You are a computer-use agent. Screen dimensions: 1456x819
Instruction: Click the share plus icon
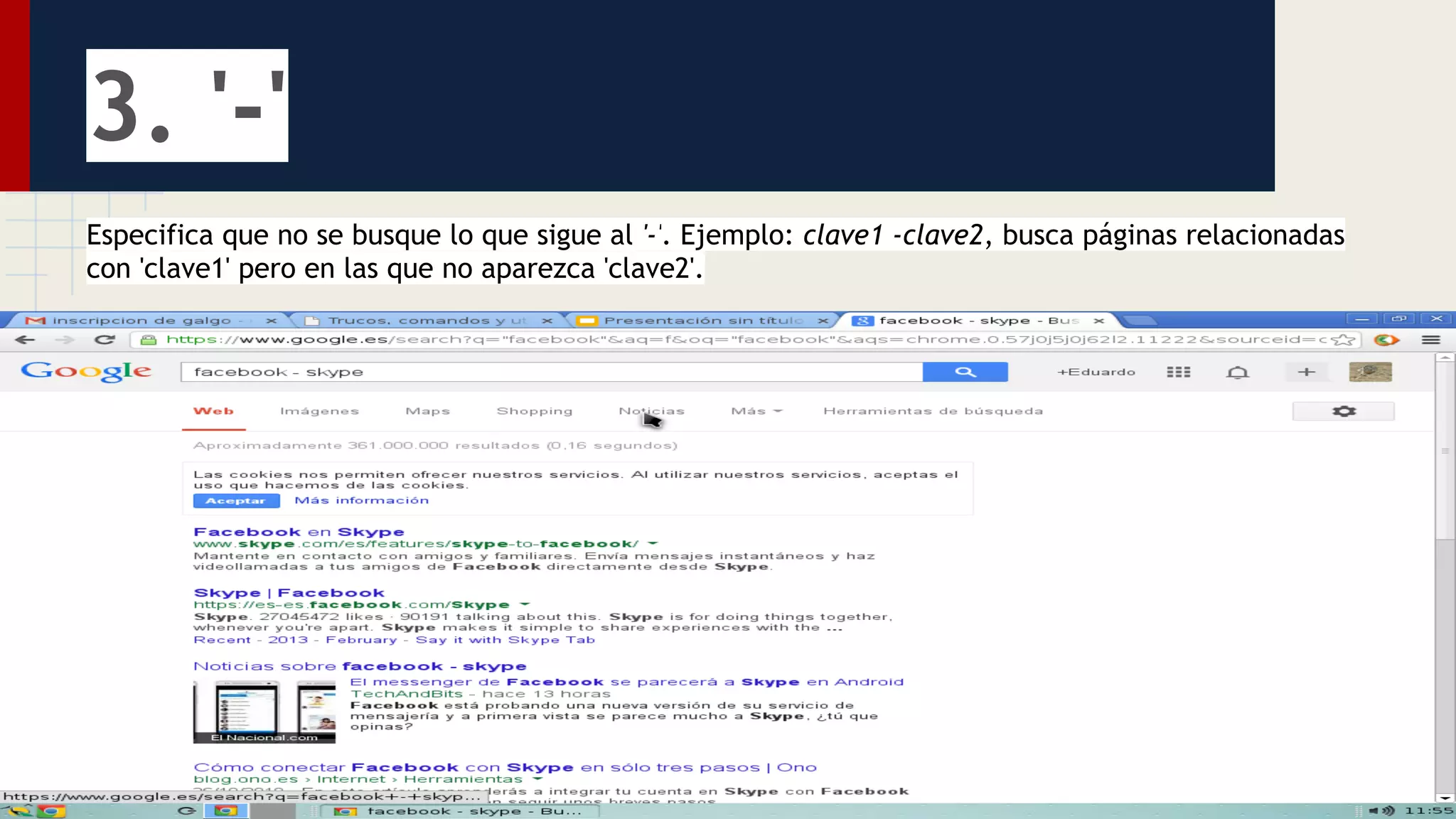[x=1307, y=372]
